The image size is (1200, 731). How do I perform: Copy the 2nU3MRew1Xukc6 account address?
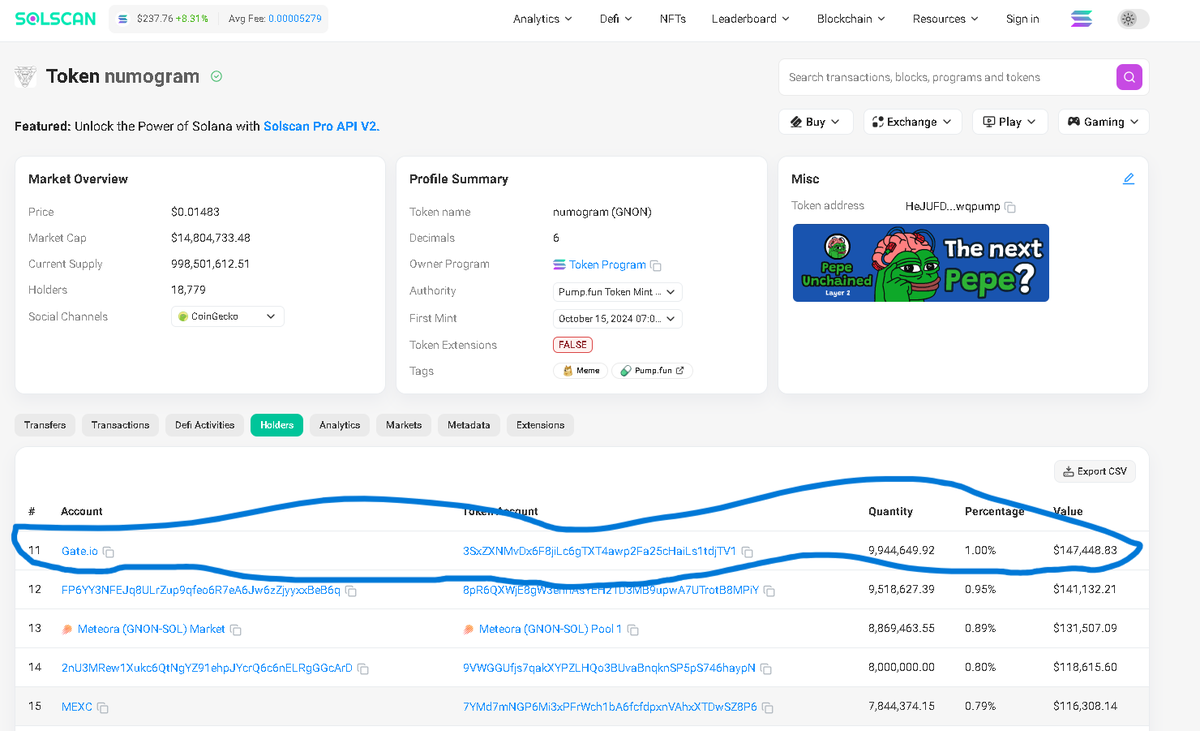363,669
